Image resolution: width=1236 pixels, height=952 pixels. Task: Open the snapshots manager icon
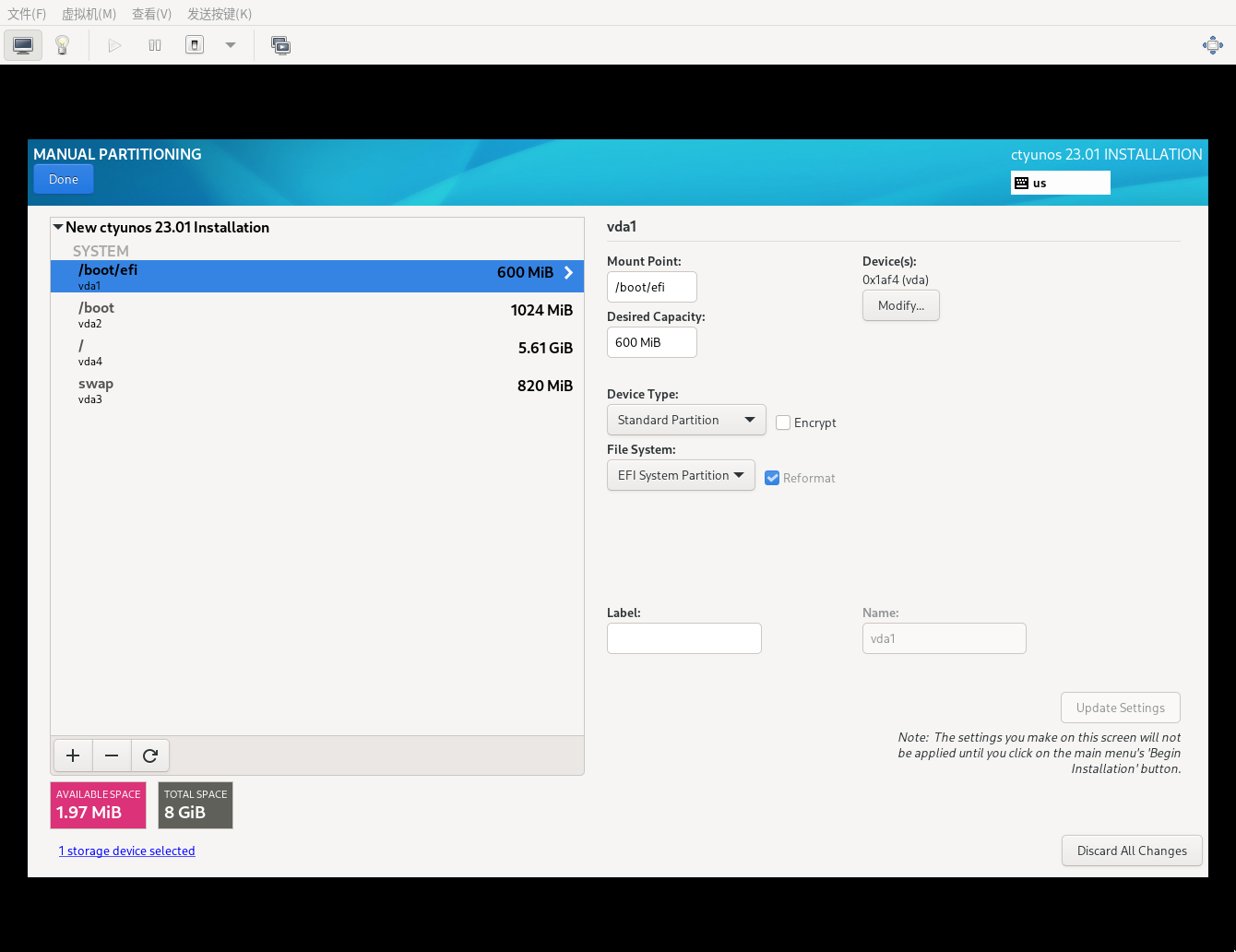280,45
